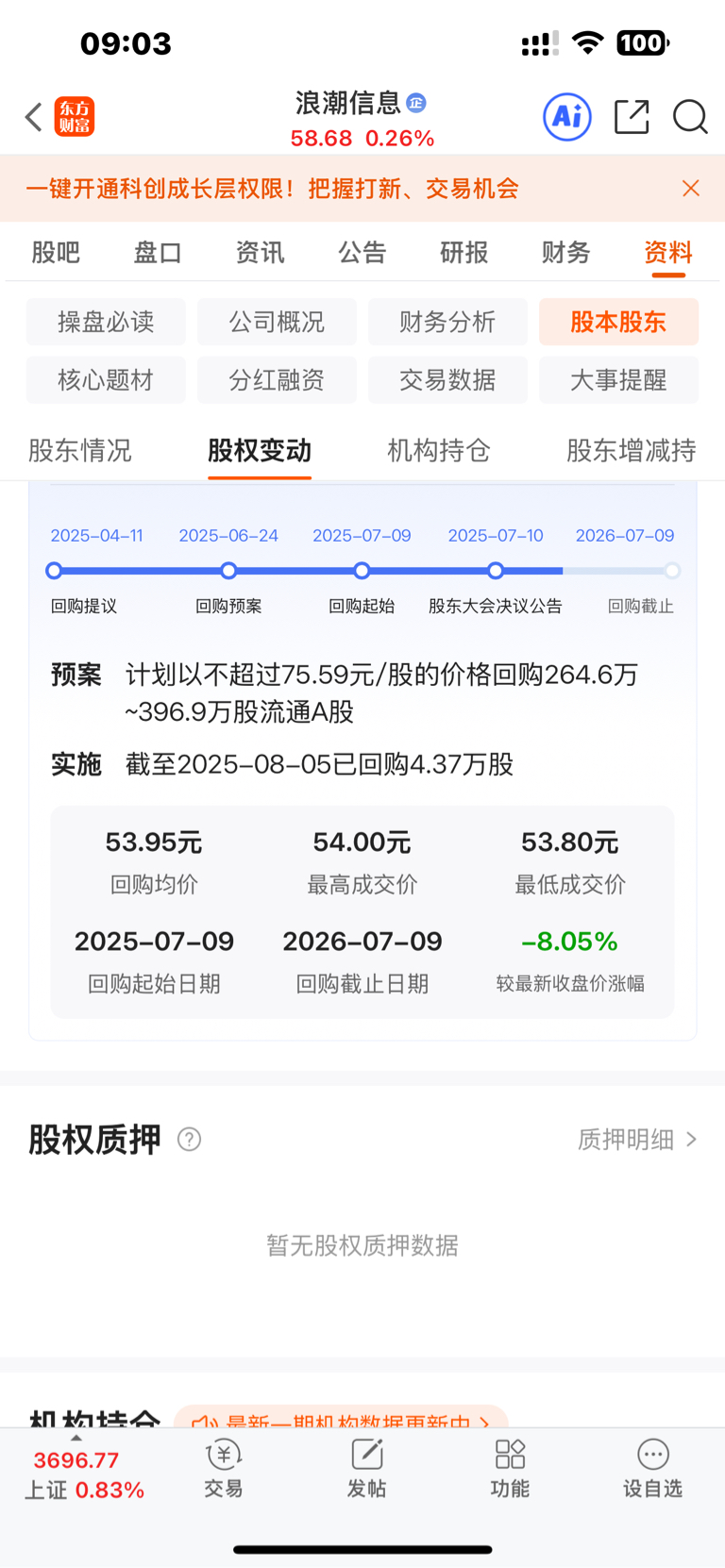Image resolution: width=725 pixels, height=1568 pixels.
Task: Tap the 股权质押 help question icon
Action: (x=190, y=1140)
